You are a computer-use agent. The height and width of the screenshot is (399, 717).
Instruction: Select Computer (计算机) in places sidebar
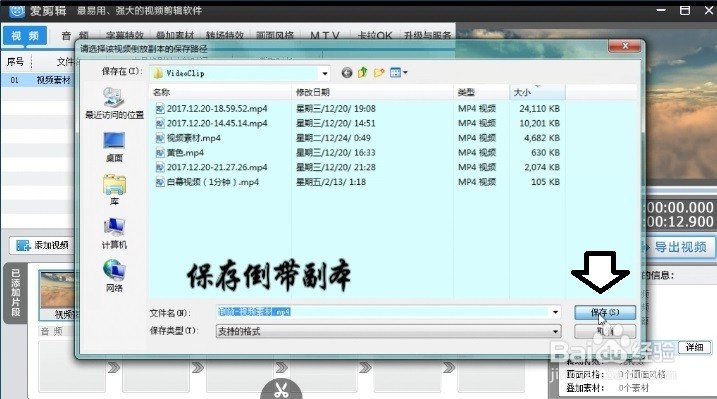pos(114,233)
